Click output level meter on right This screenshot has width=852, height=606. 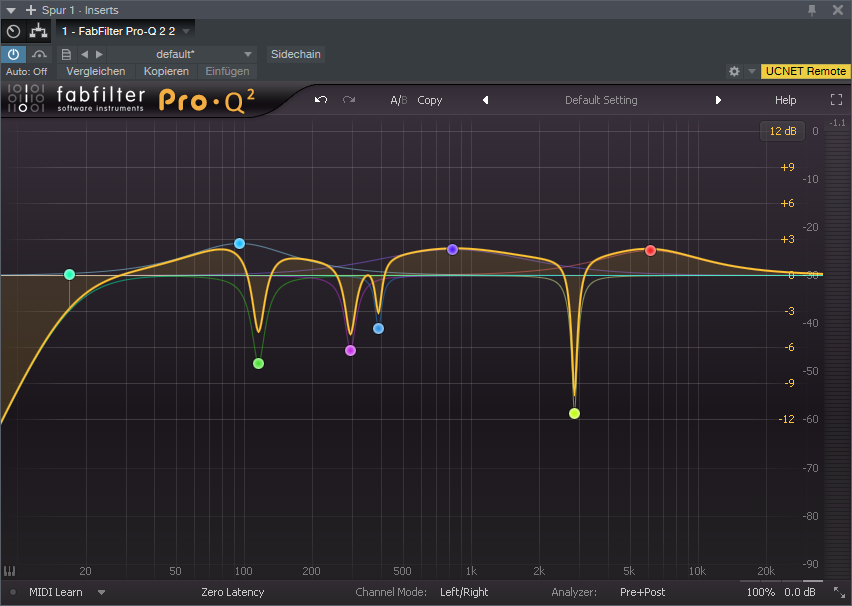[838, 353]
